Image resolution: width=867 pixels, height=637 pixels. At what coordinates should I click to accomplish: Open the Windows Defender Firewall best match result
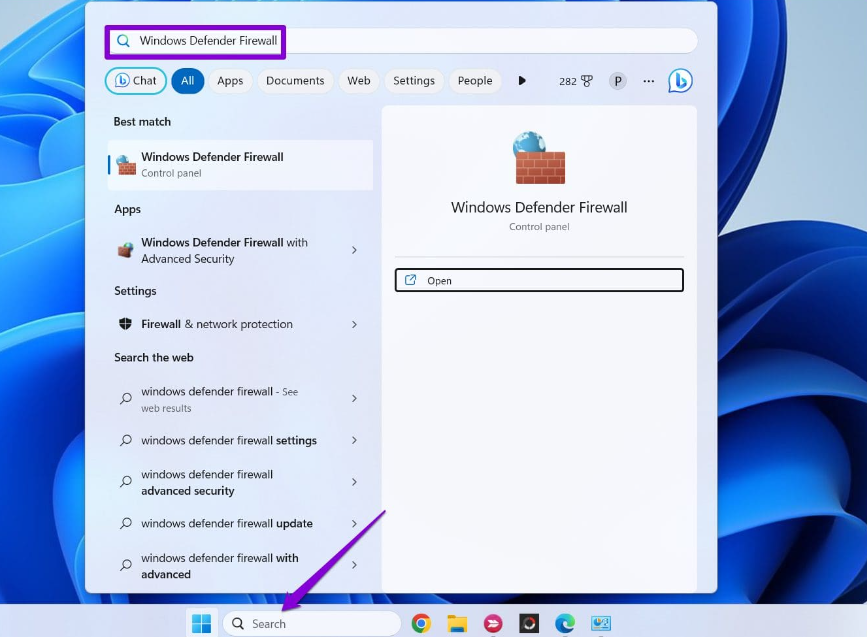point(241,165)
